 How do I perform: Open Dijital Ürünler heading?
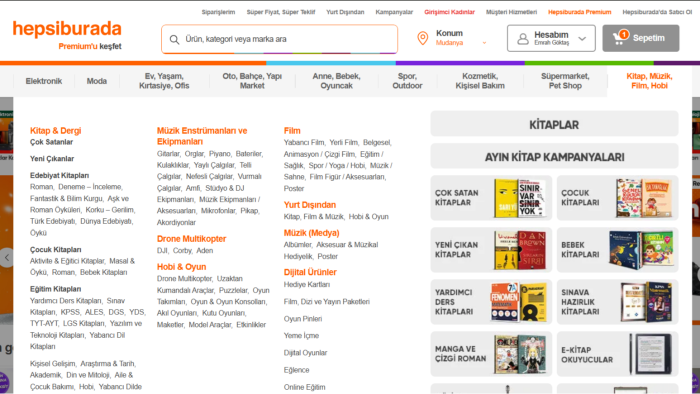(x=310, y=272)
